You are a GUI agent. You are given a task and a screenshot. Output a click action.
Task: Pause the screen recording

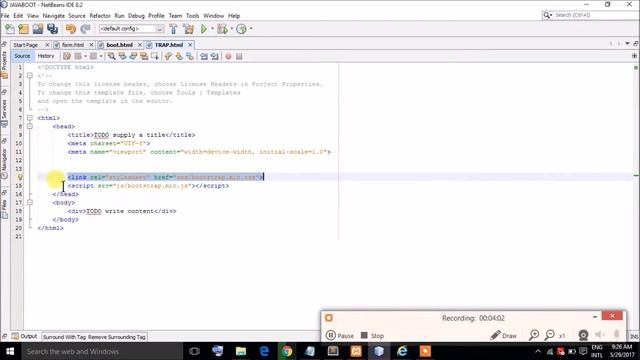[340, 336]
